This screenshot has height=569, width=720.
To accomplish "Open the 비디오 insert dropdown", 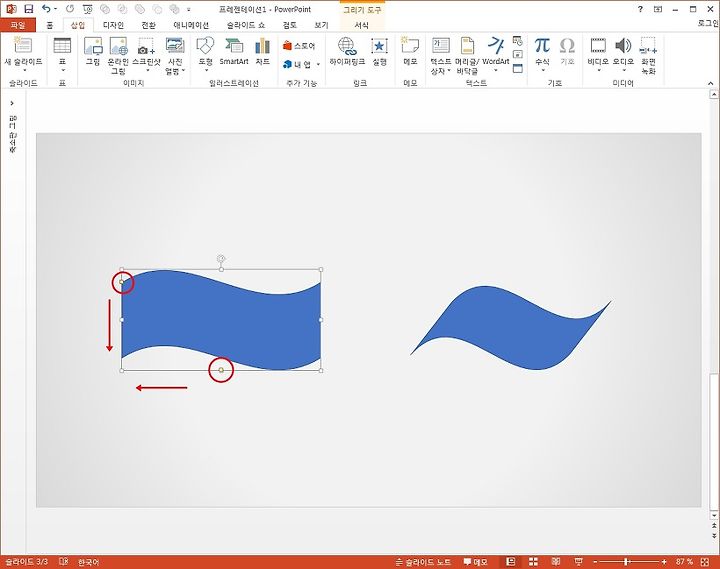I will click(598, 54).
